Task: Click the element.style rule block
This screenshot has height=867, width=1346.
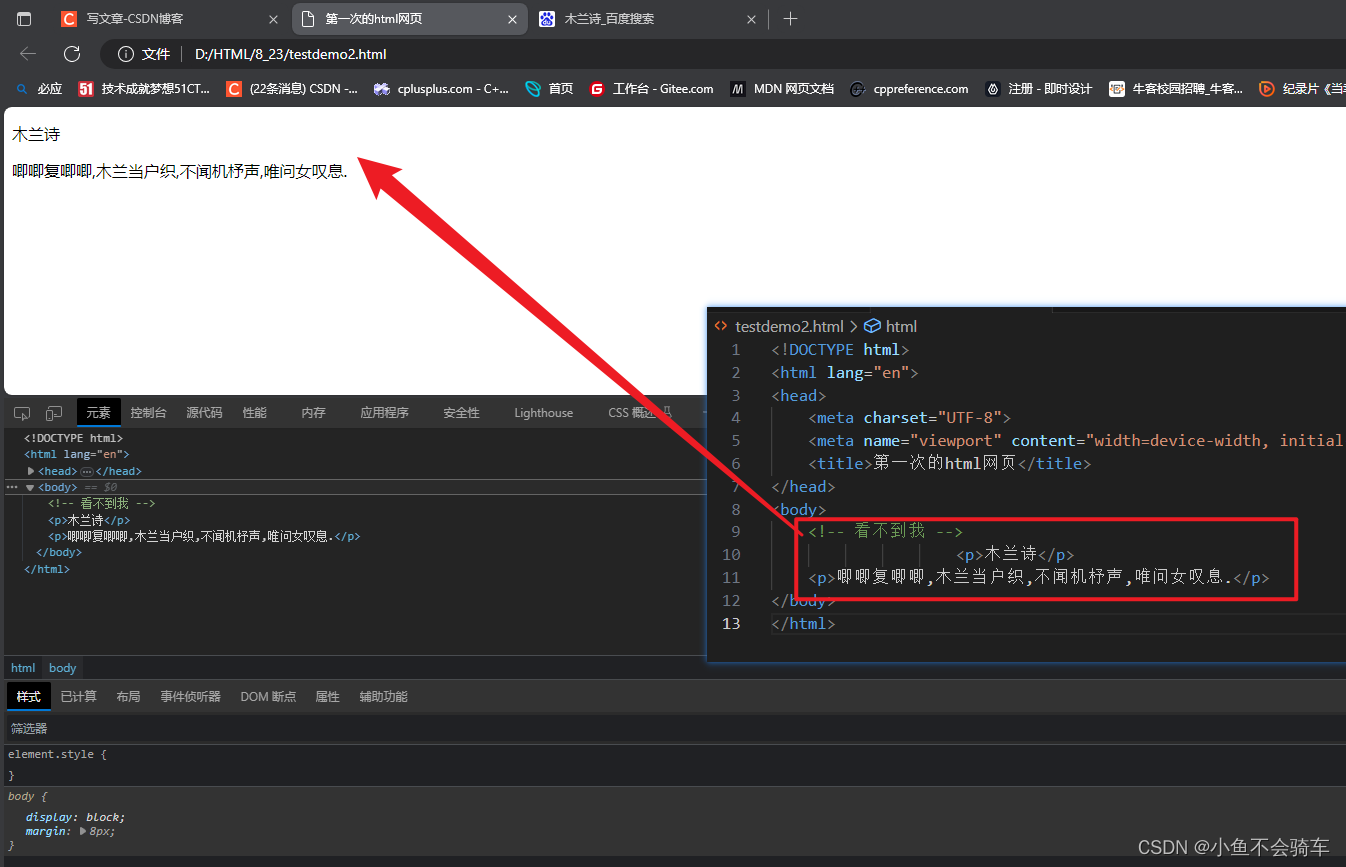Action: coord(673,764)
